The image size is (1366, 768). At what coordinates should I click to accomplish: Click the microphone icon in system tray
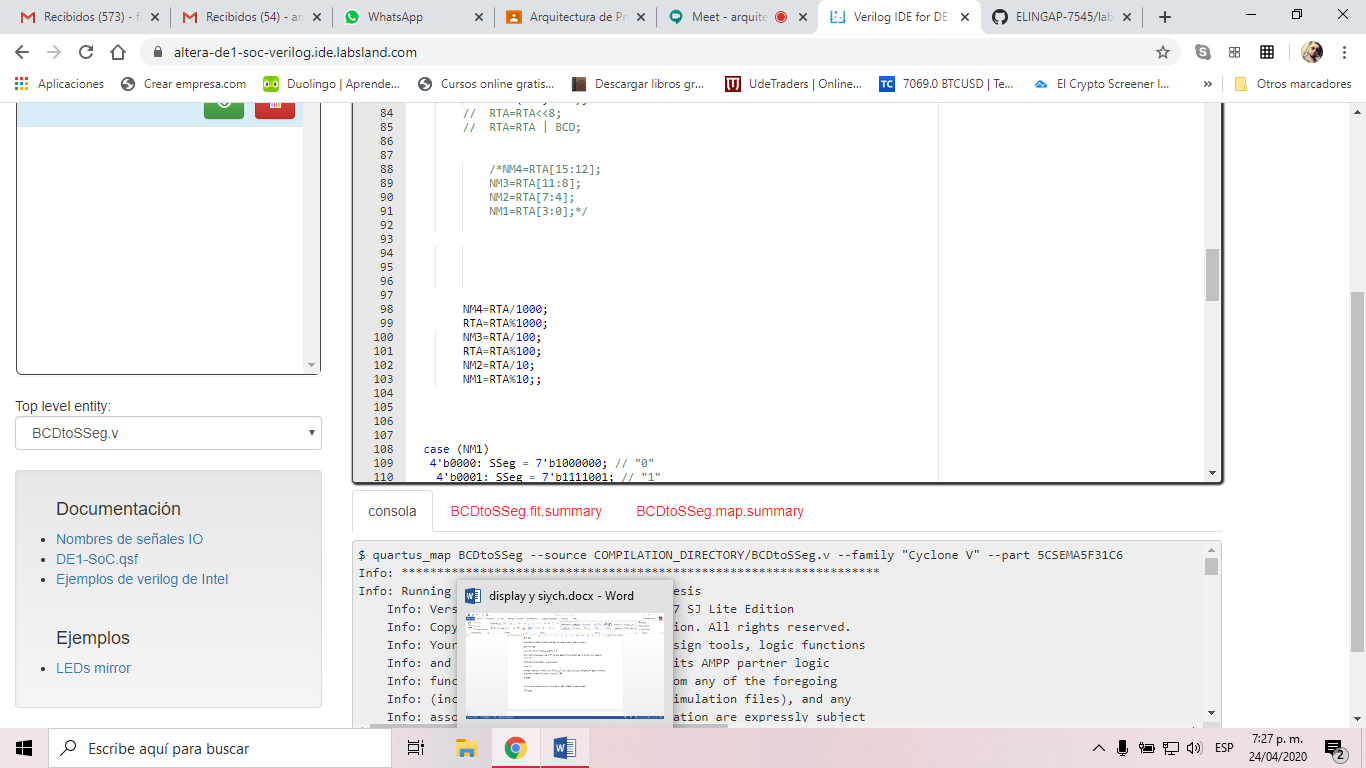pos(1123,748)
